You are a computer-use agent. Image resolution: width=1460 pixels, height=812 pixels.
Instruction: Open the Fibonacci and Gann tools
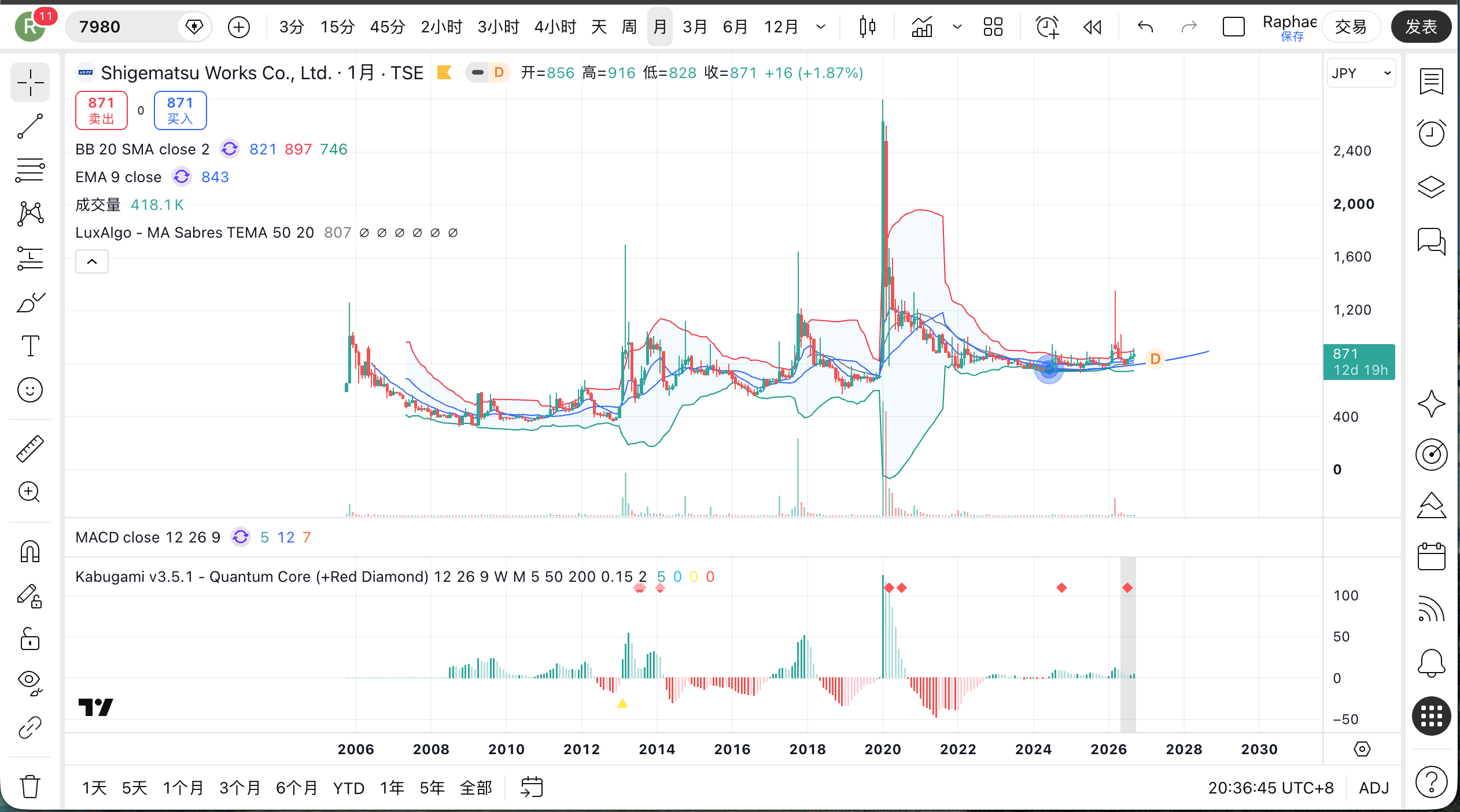tap(30, 170)
